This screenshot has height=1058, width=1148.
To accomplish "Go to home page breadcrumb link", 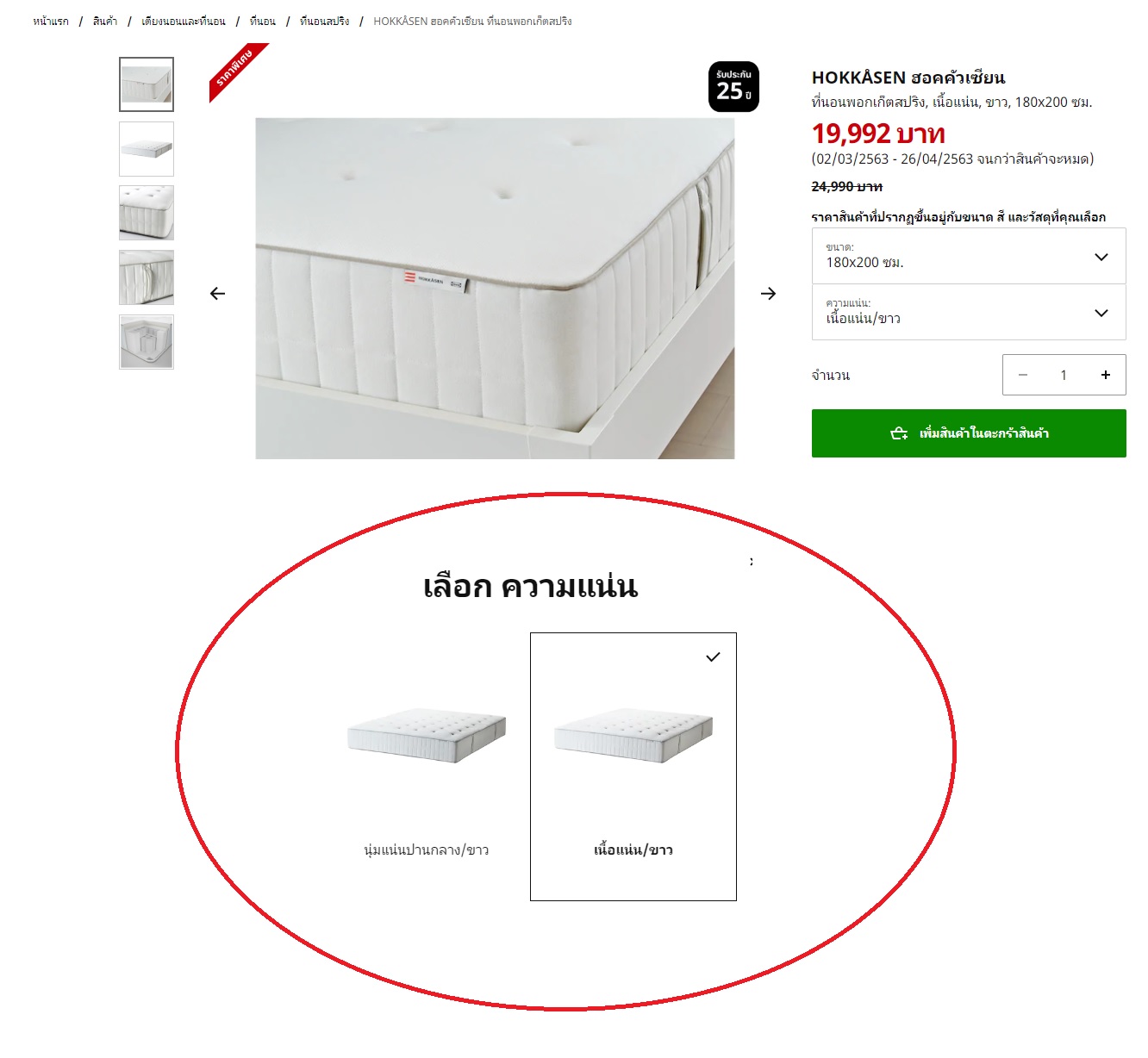I will (51, 22).
